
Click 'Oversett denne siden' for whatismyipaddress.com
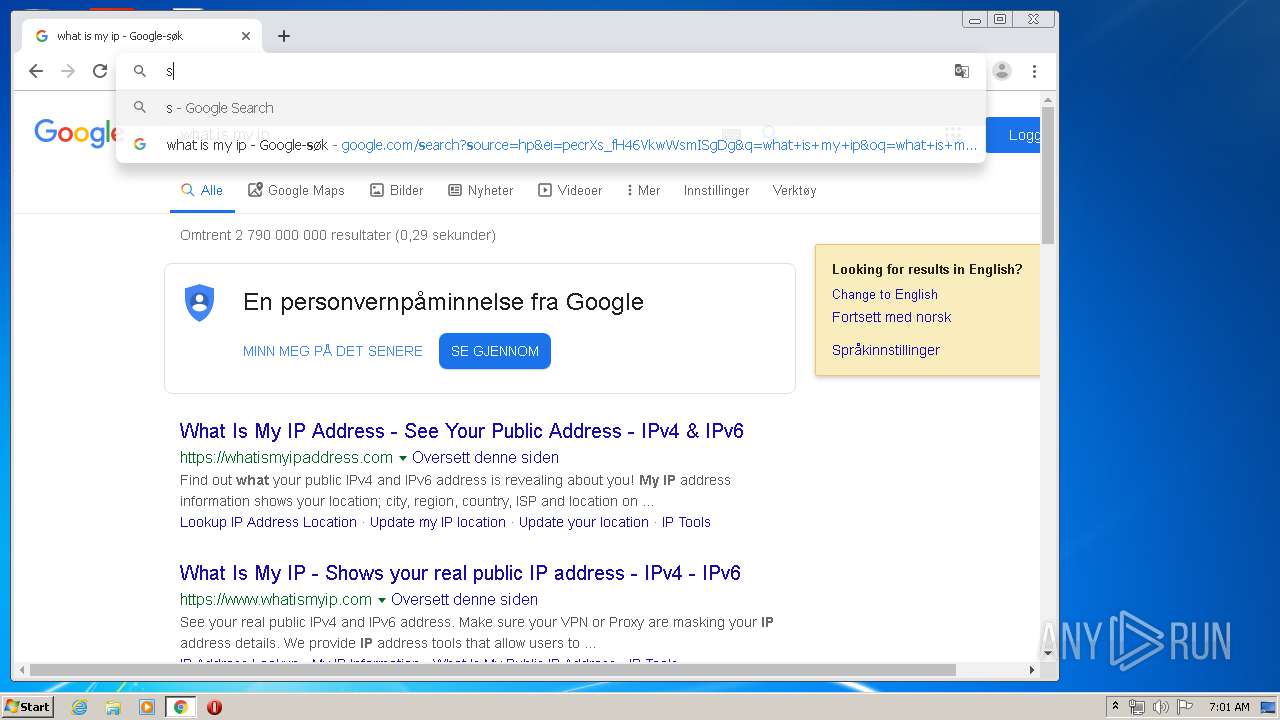[485, 457]
